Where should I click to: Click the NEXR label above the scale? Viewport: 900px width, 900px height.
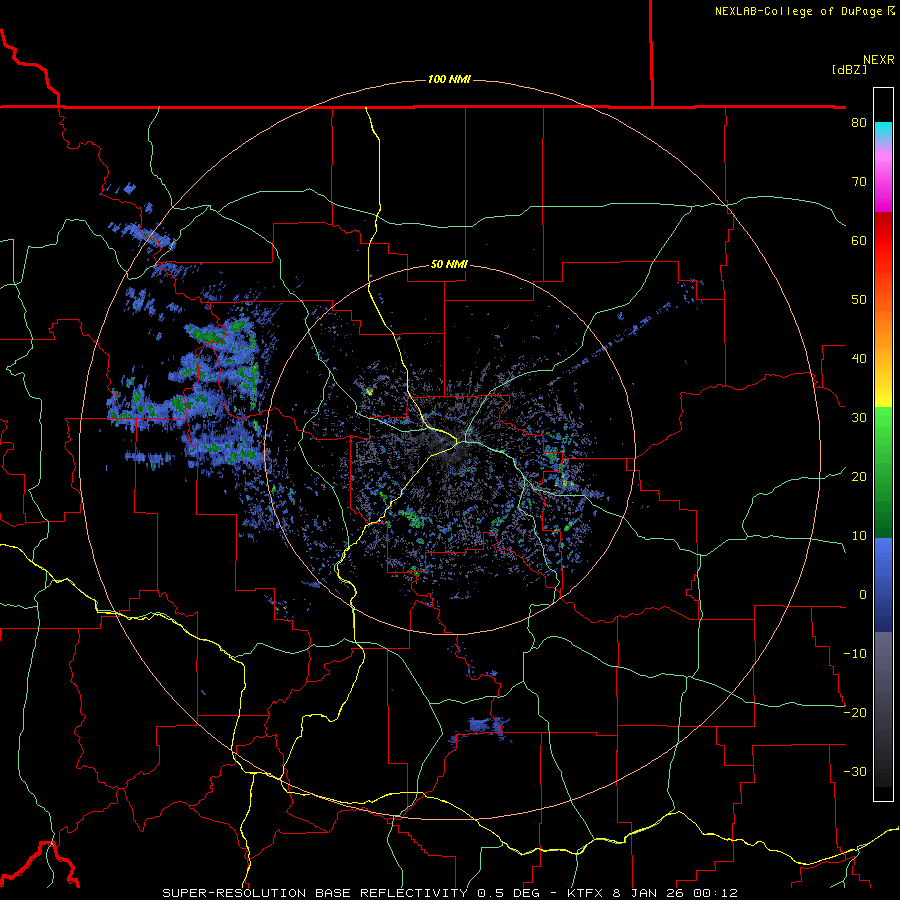[x=878, y=60]
